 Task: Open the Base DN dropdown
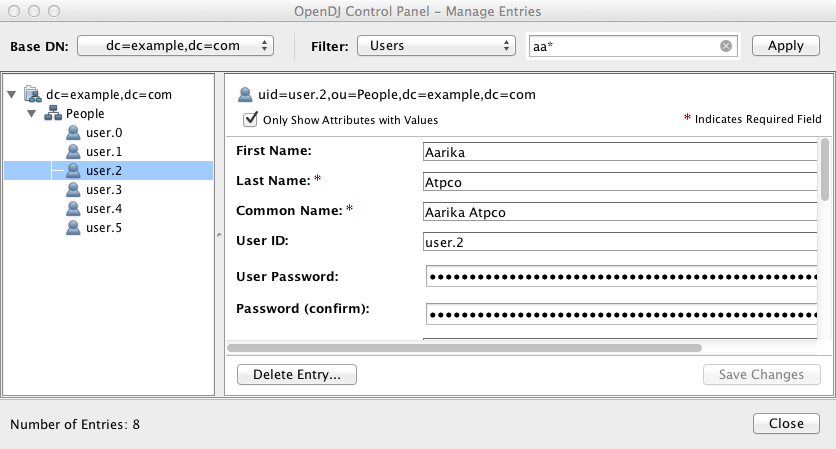tap(175, 46)
